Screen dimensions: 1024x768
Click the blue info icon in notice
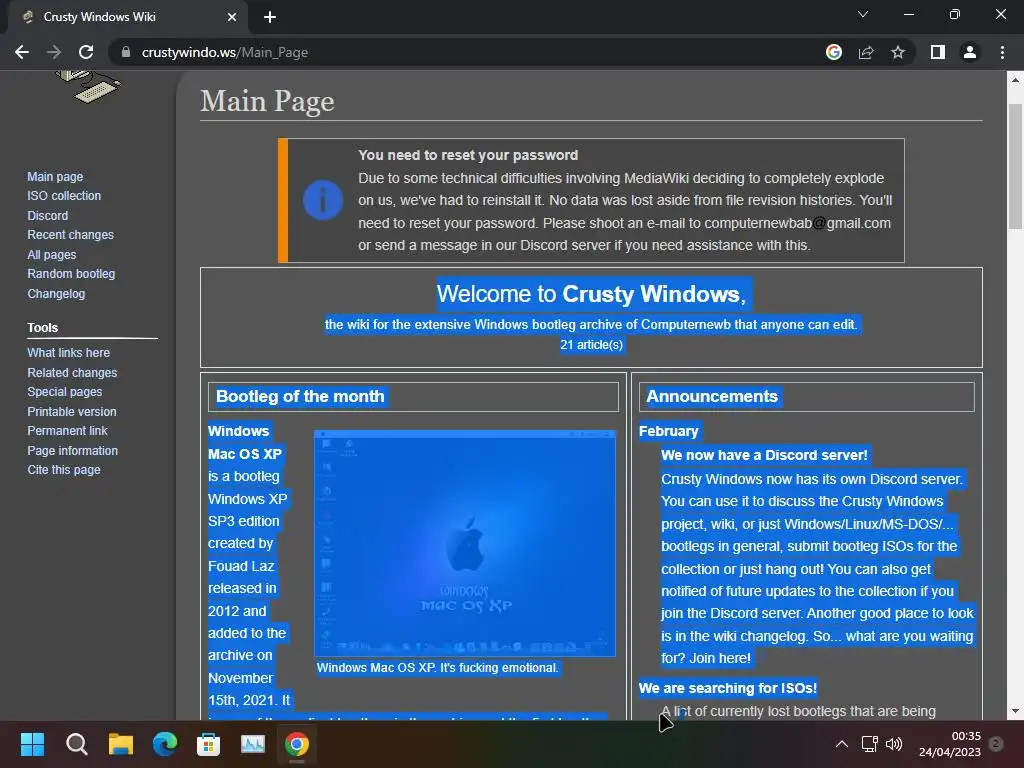click(323, 200)
